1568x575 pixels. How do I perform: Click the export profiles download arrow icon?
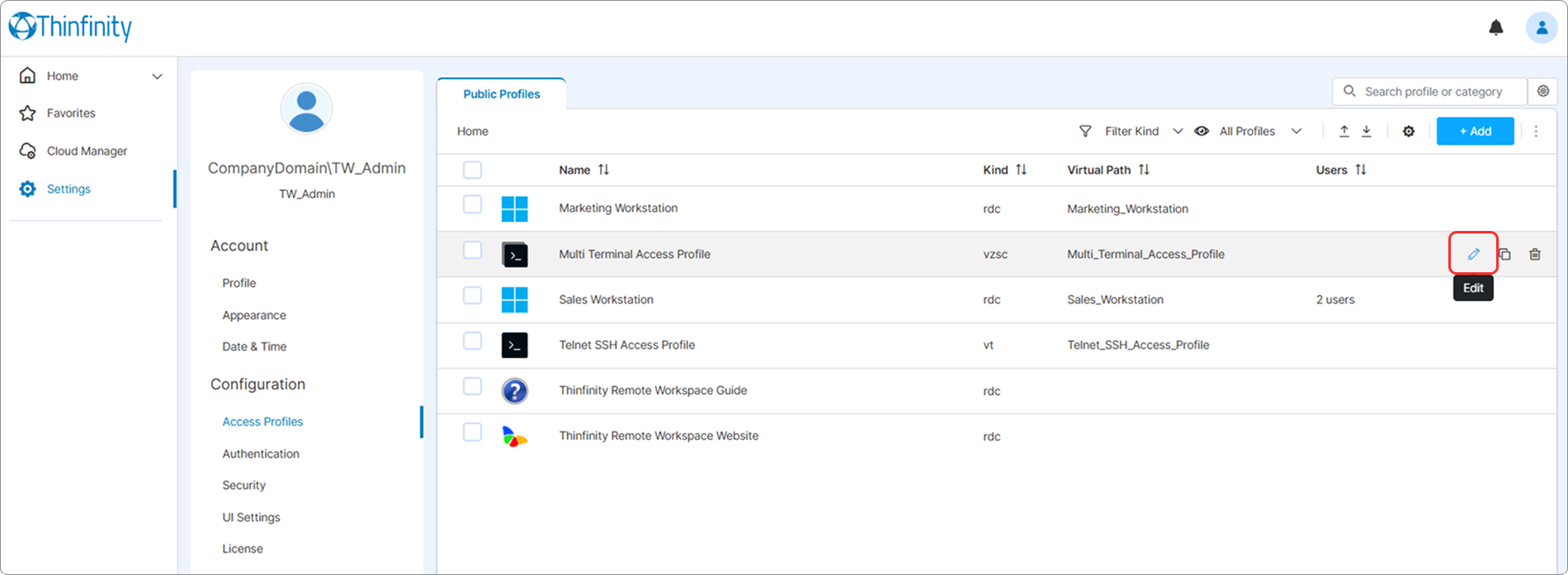pyautogui.click(x=1367, y=131)
